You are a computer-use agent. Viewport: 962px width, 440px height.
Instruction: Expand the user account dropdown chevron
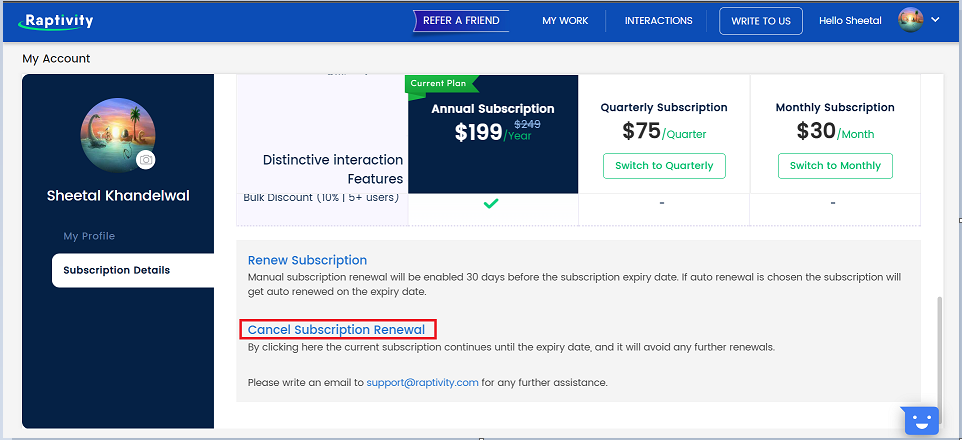[x=935, y=20]
